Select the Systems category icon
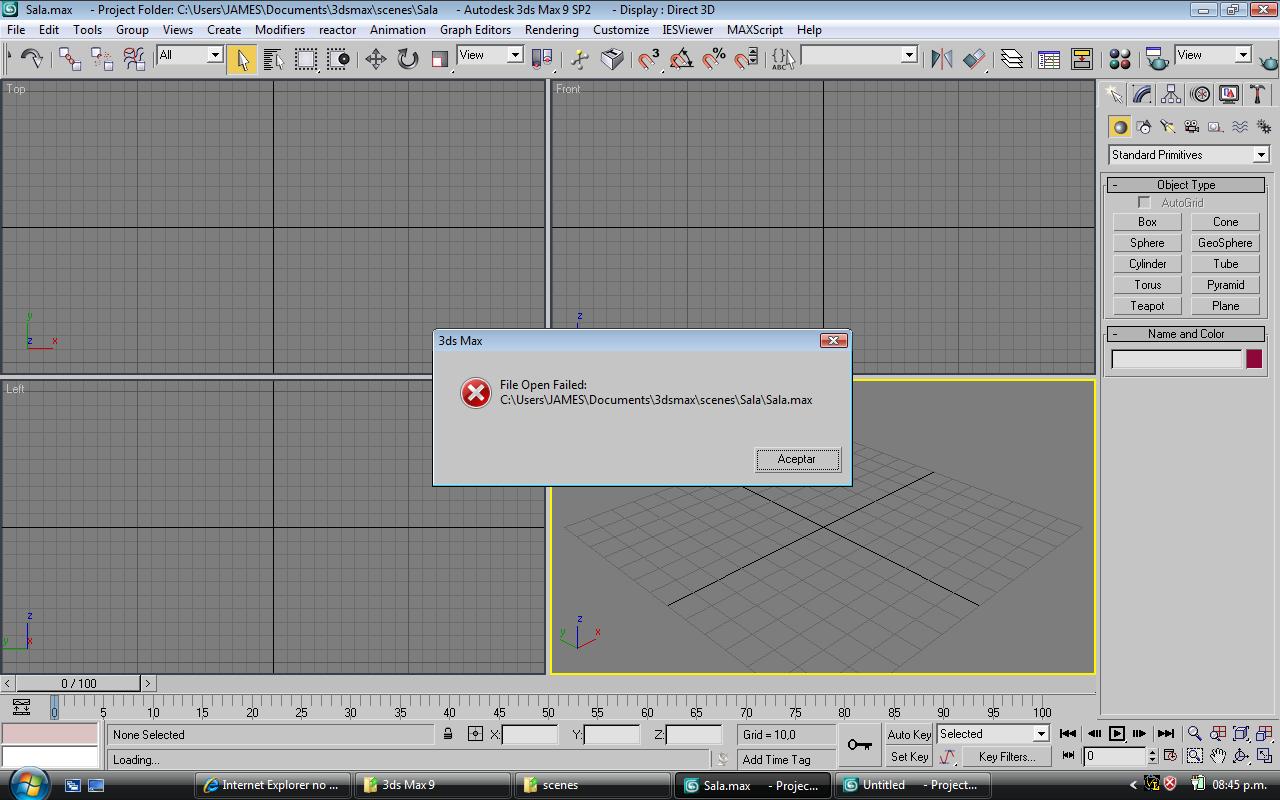This screenshot has height=800, width=1280. pyautogui.click(x=1264, y=127)
